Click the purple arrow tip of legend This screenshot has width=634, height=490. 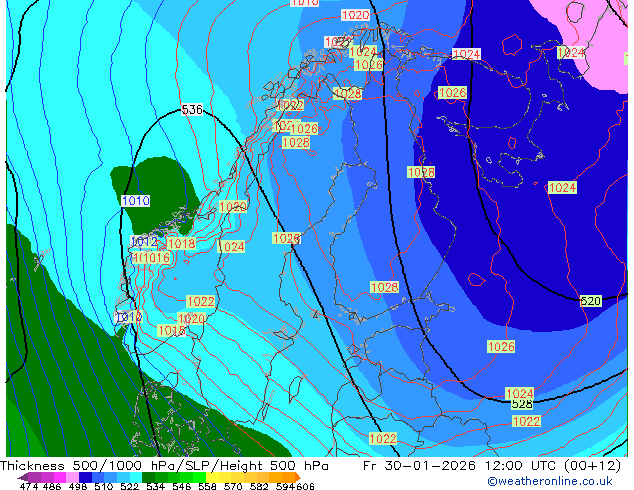coord(22,477)
